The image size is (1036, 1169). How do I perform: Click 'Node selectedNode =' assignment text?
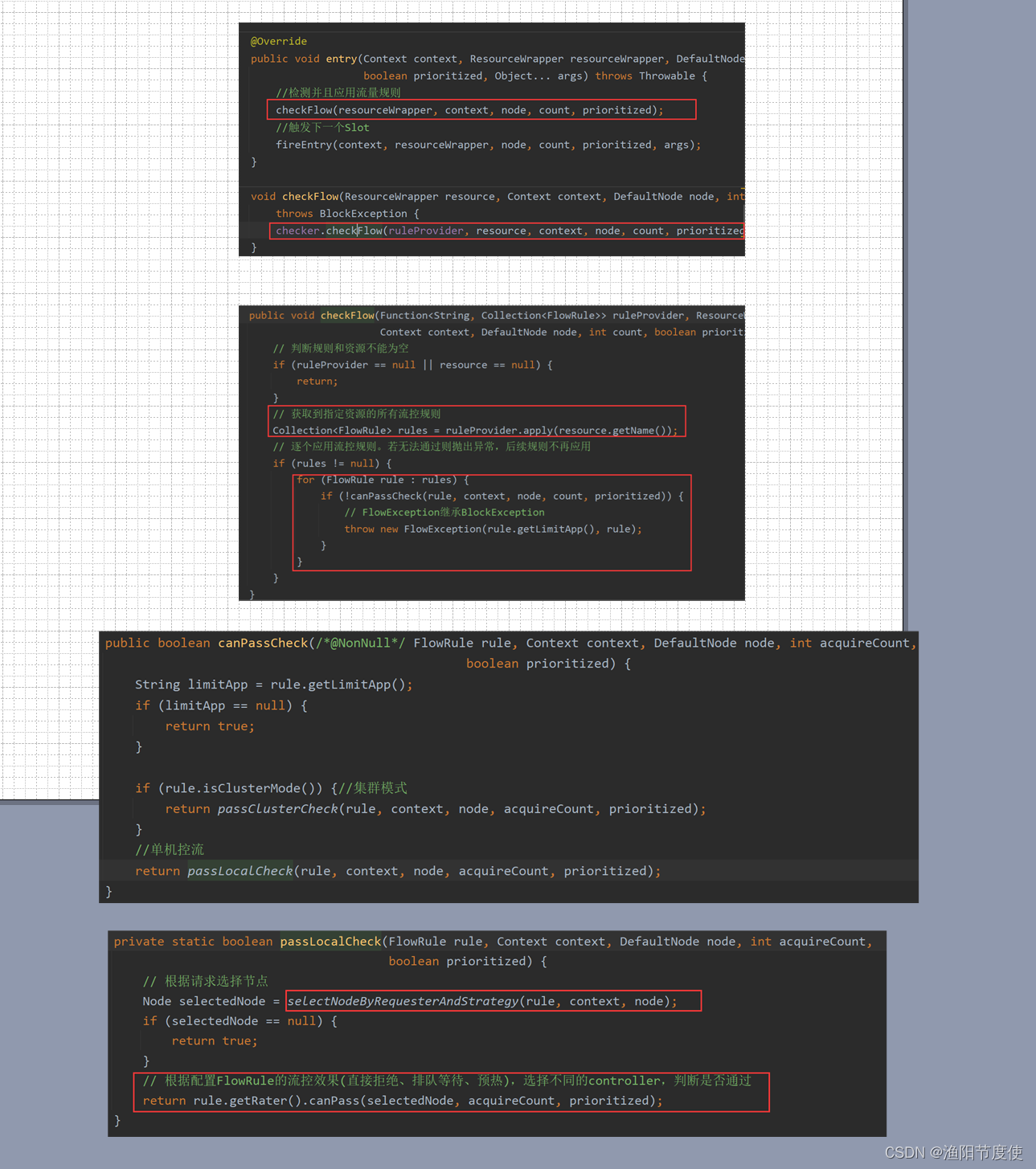[211, 1001]
